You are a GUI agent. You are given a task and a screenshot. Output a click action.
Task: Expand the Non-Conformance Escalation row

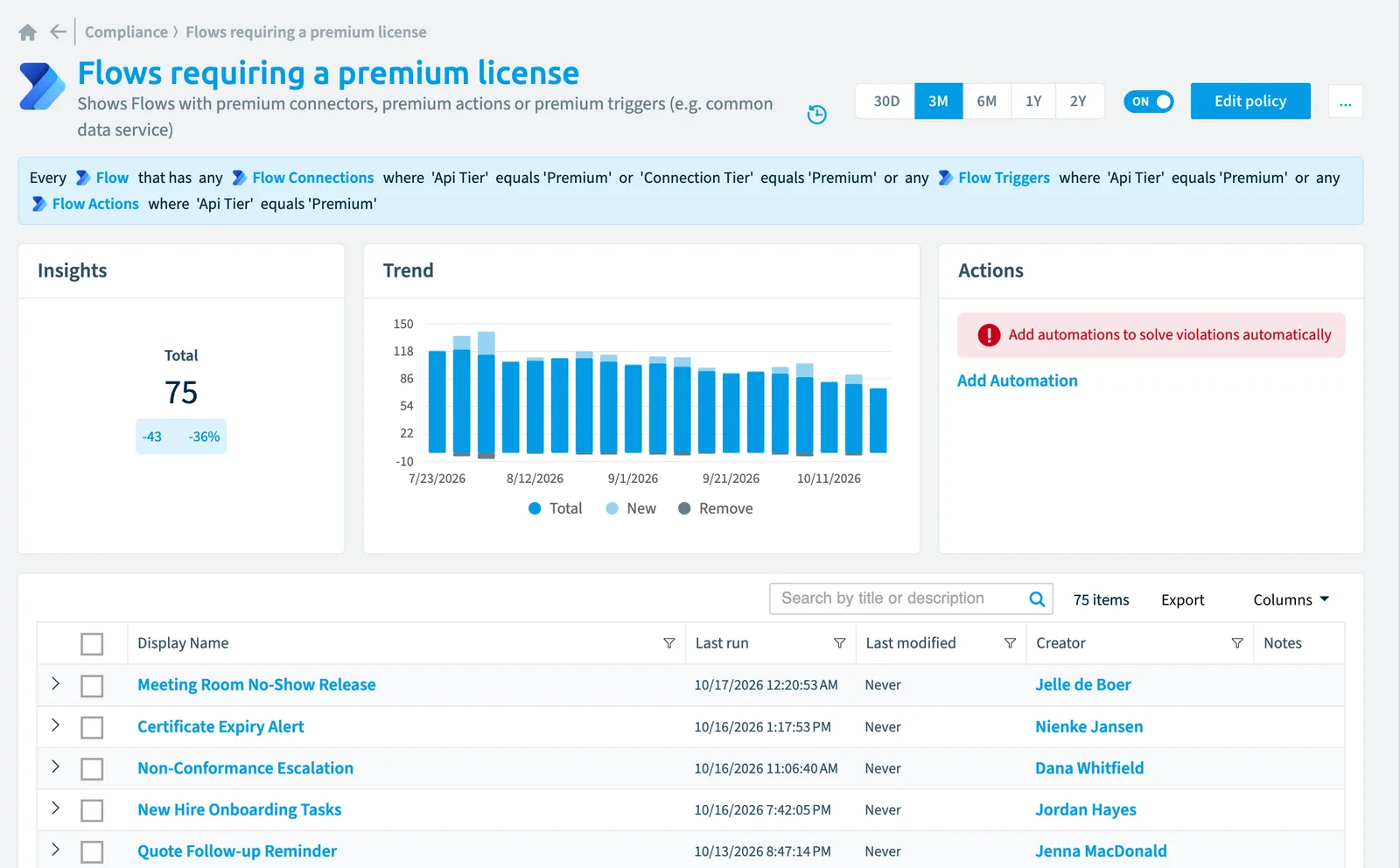[55, 766]
